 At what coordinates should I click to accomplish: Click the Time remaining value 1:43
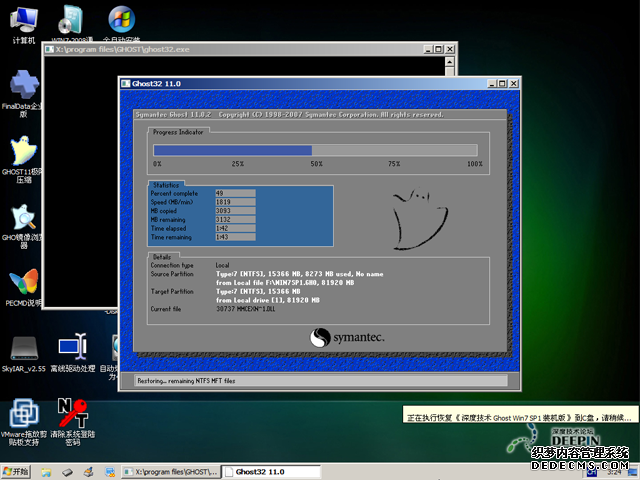(236, 237)
